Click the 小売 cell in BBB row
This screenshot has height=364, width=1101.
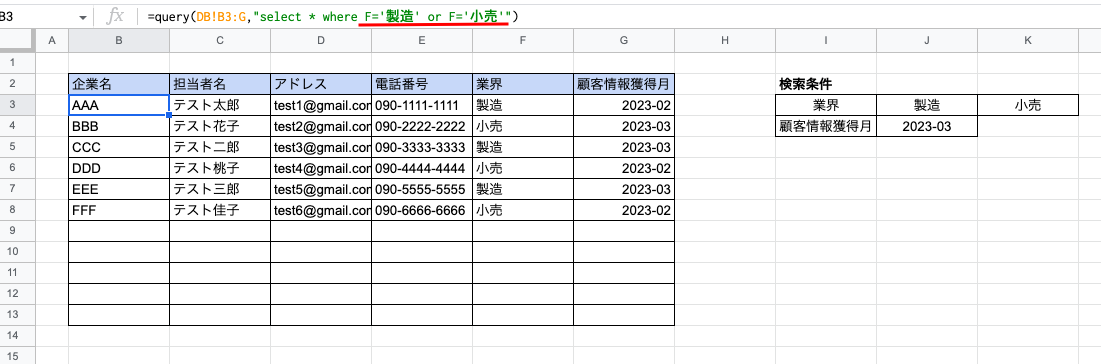click(523, 126)
